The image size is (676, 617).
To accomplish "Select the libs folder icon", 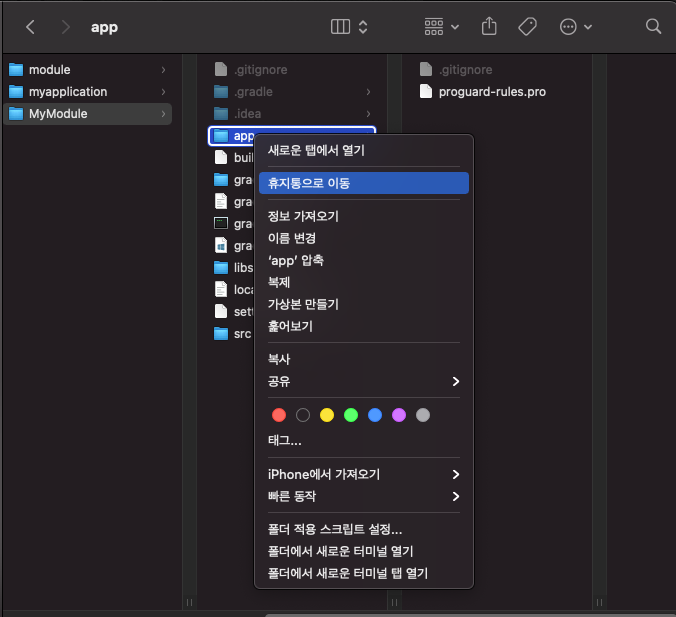I will click(x=221, y=268).
